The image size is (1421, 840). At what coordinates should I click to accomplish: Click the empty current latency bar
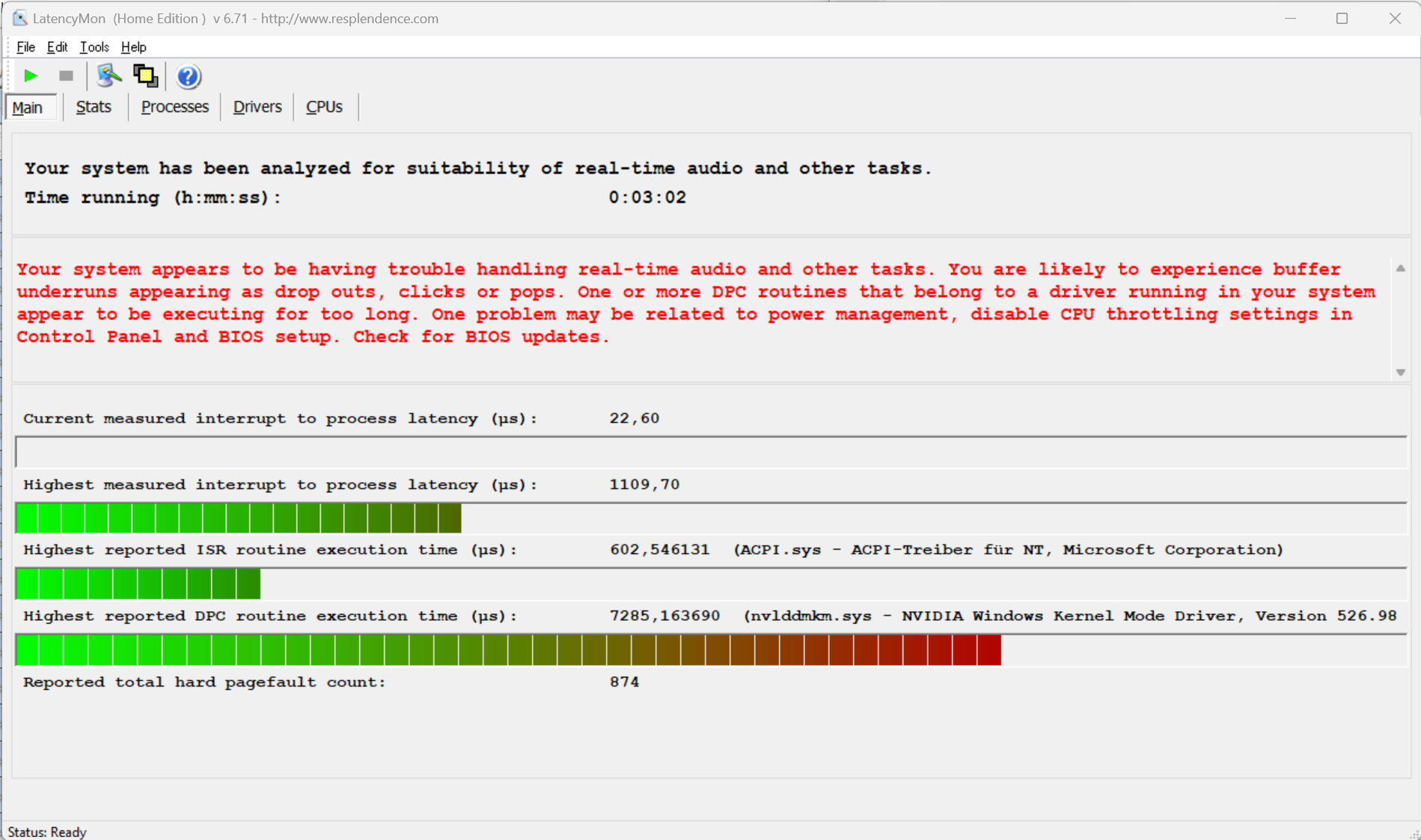pos(711,453)
